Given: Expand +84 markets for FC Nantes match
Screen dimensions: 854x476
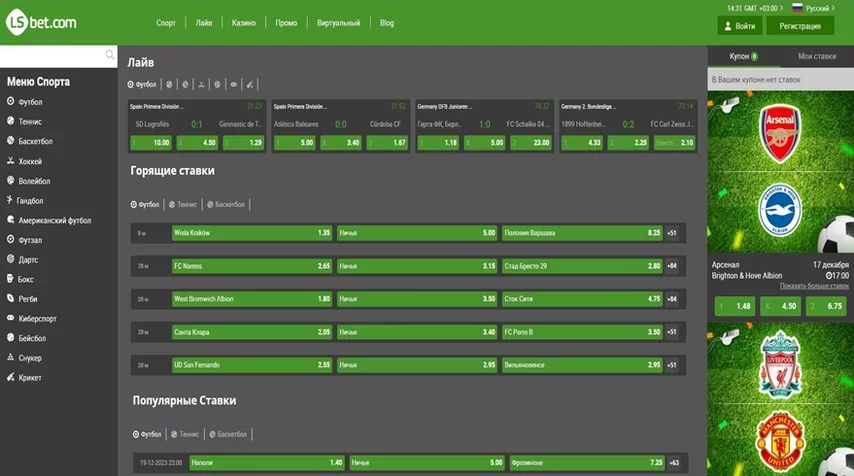Looking at the screenshot, I should coord(672,266).
